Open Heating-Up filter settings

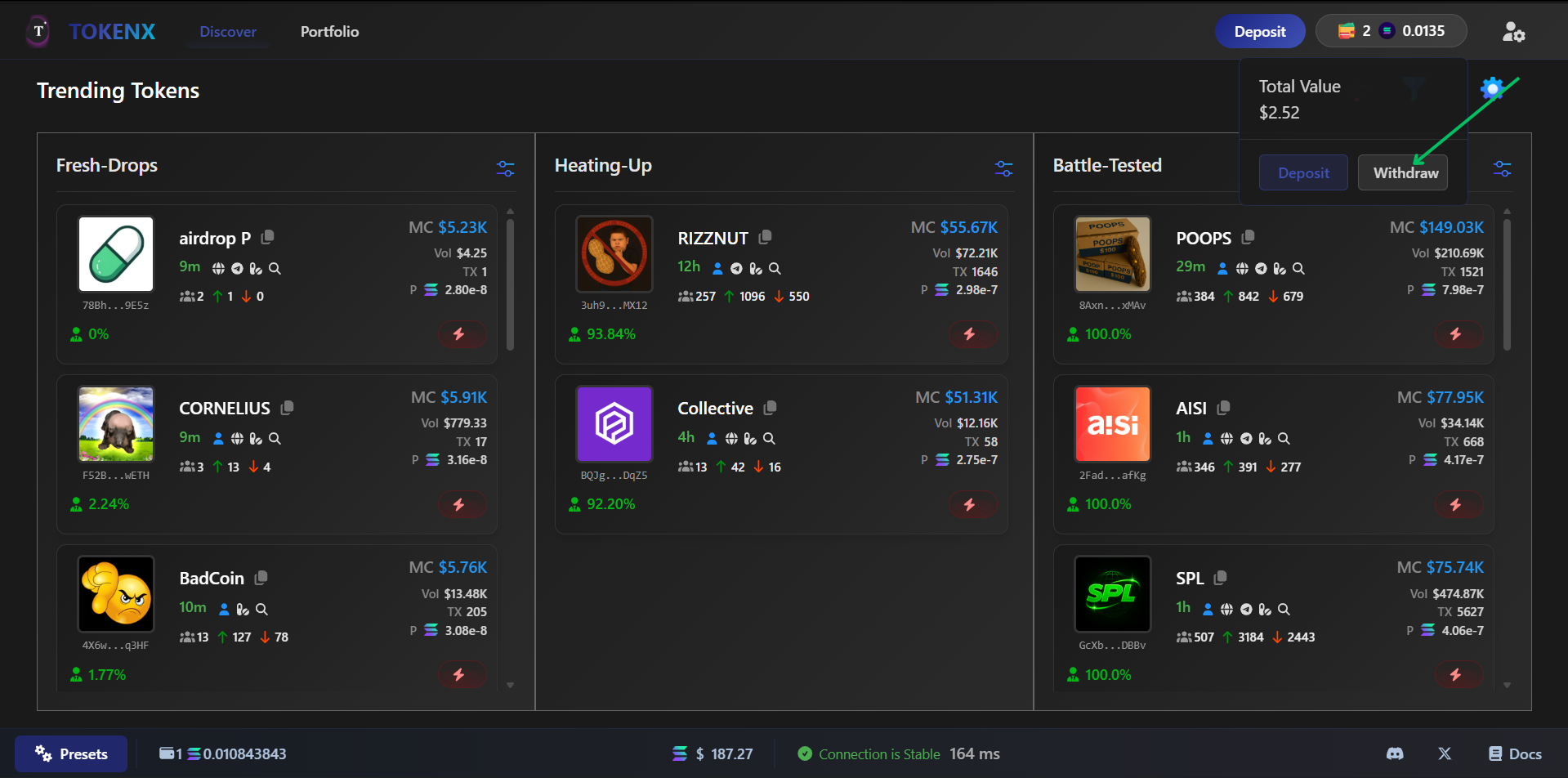click(1003, 168)
